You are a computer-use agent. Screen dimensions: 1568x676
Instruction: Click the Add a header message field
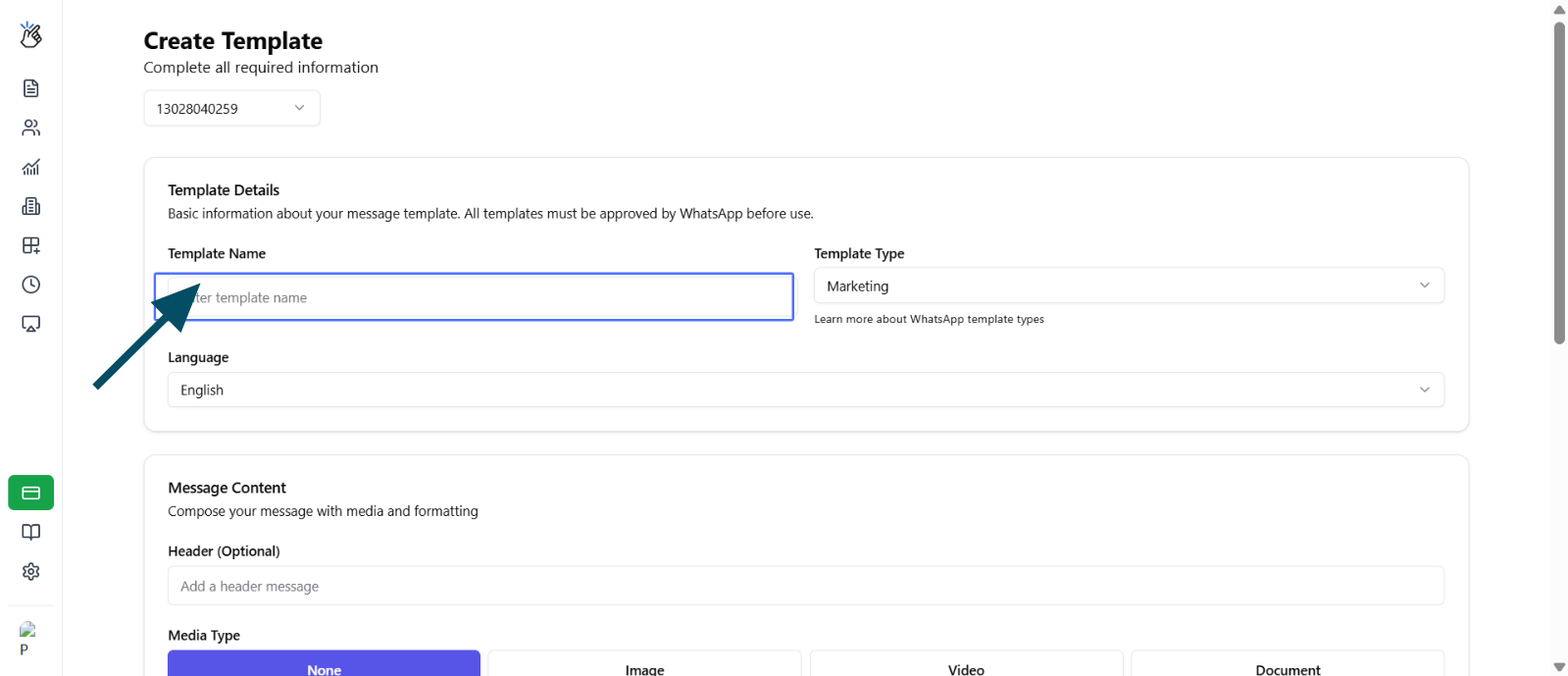[x=806, y=586]
